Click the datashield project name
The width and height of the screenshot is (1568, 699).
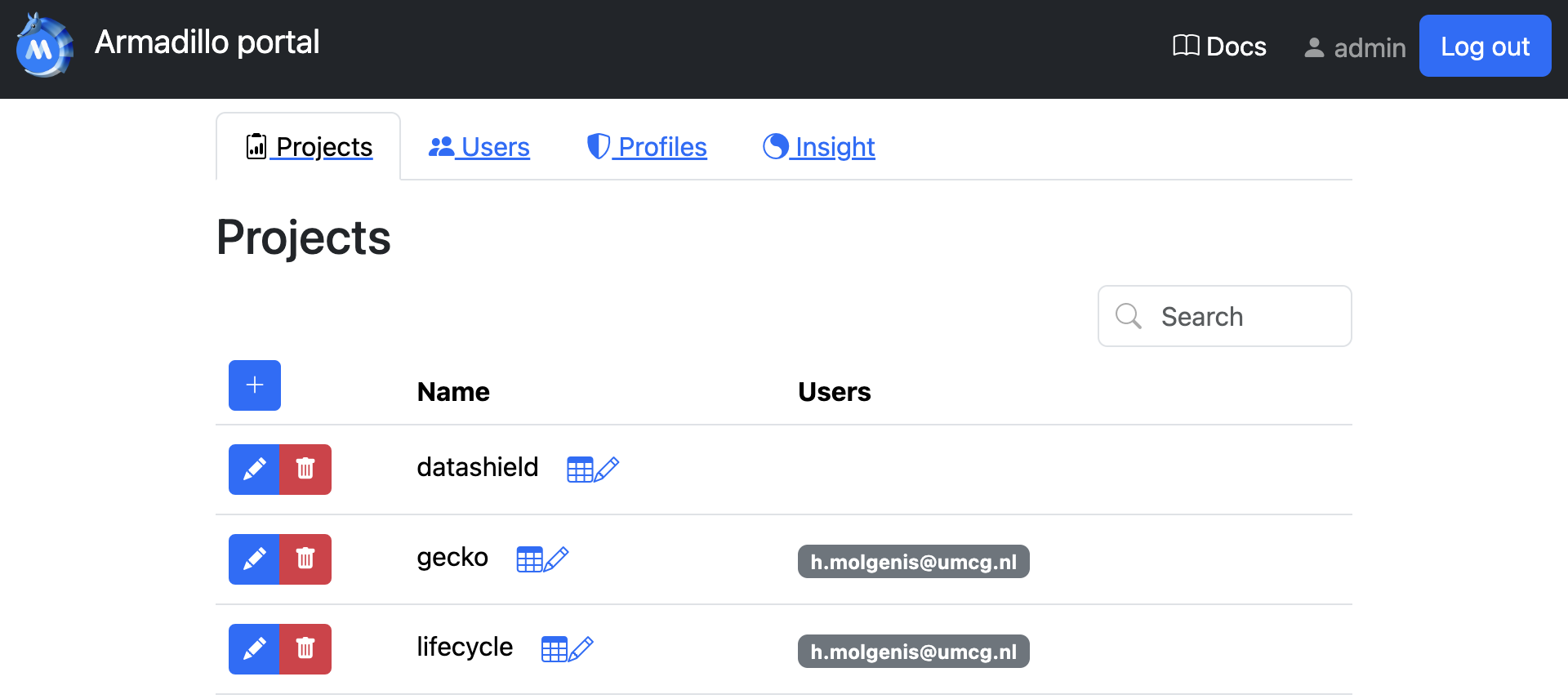478,467
